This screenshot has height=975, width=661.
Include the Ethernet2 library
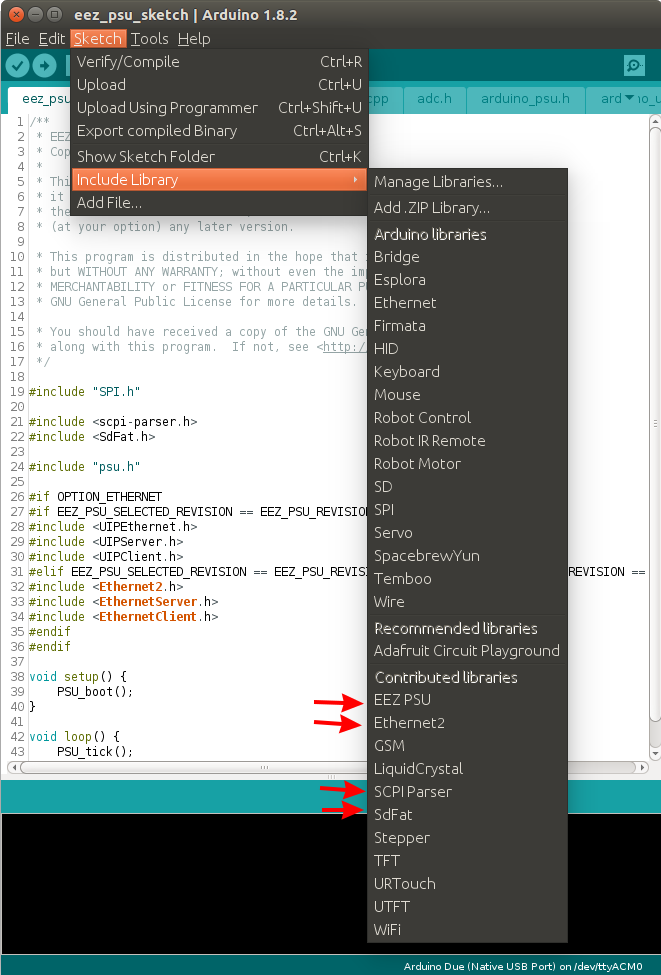tap(468, 723)
